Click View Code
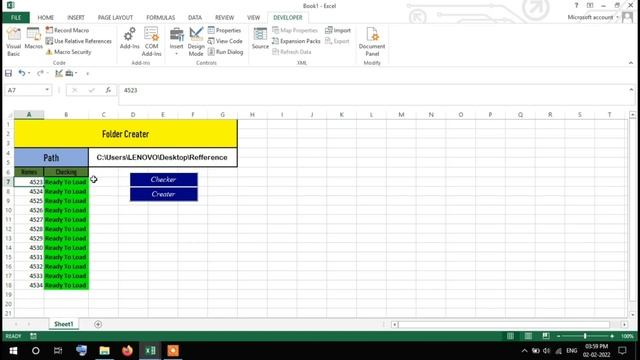Image resolution: width=640 pixels, height=360 pixels. click(225, 41)
